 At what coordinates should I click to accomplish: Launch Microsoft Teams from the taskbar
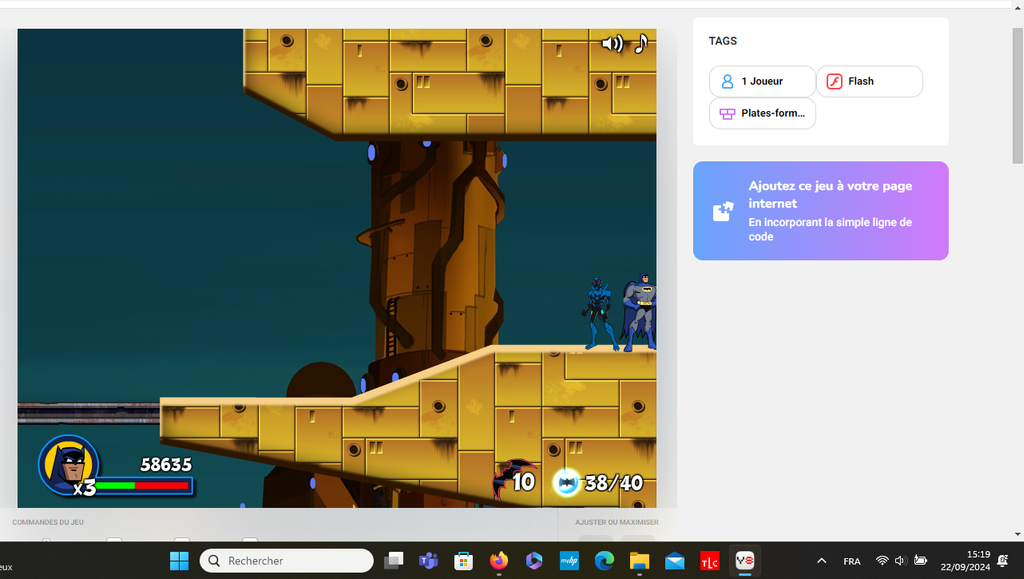click(428, 561)
